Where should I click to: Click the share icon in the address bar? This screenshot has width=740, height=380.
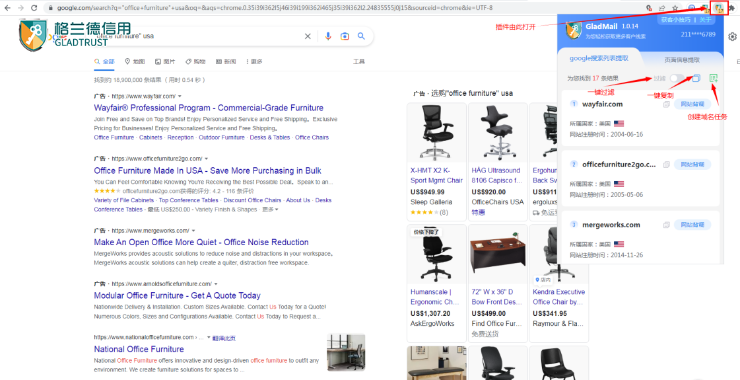(662, 8)
